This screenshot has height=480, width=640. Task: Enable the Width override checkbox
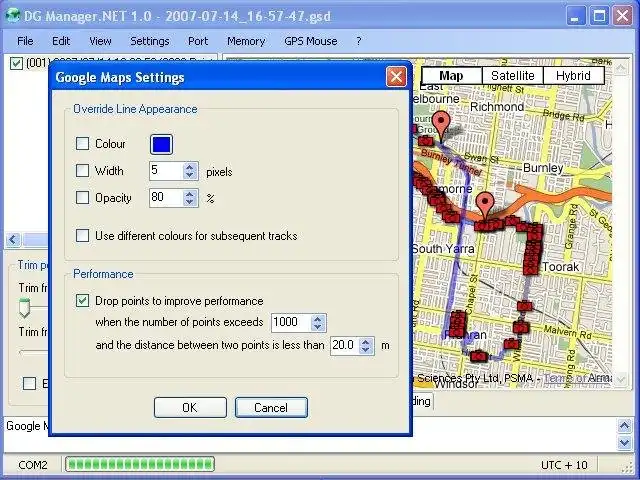pos(82,171)
